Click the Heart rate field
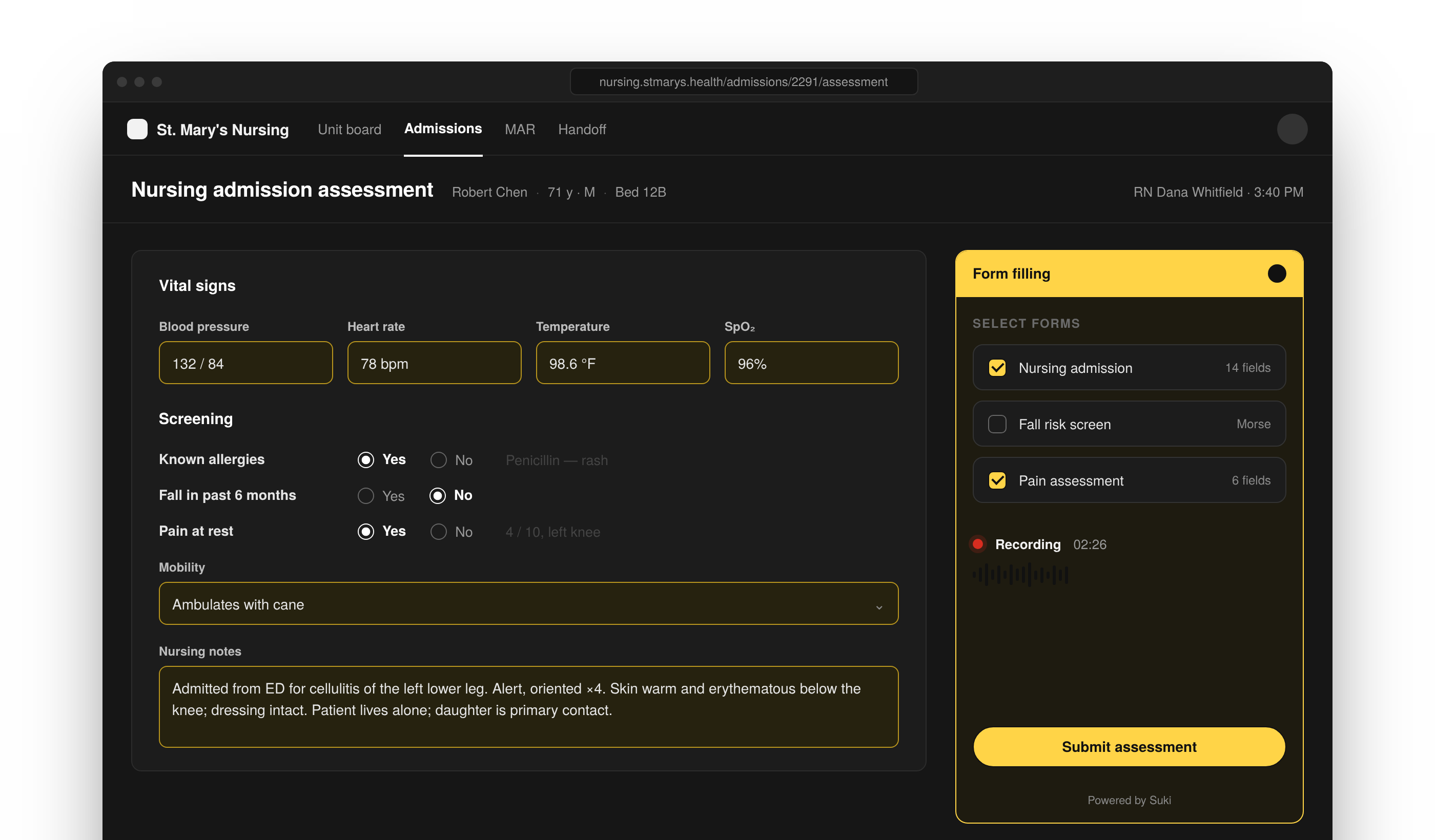This screenshot has width=1435, height=840. coord(434,363)
